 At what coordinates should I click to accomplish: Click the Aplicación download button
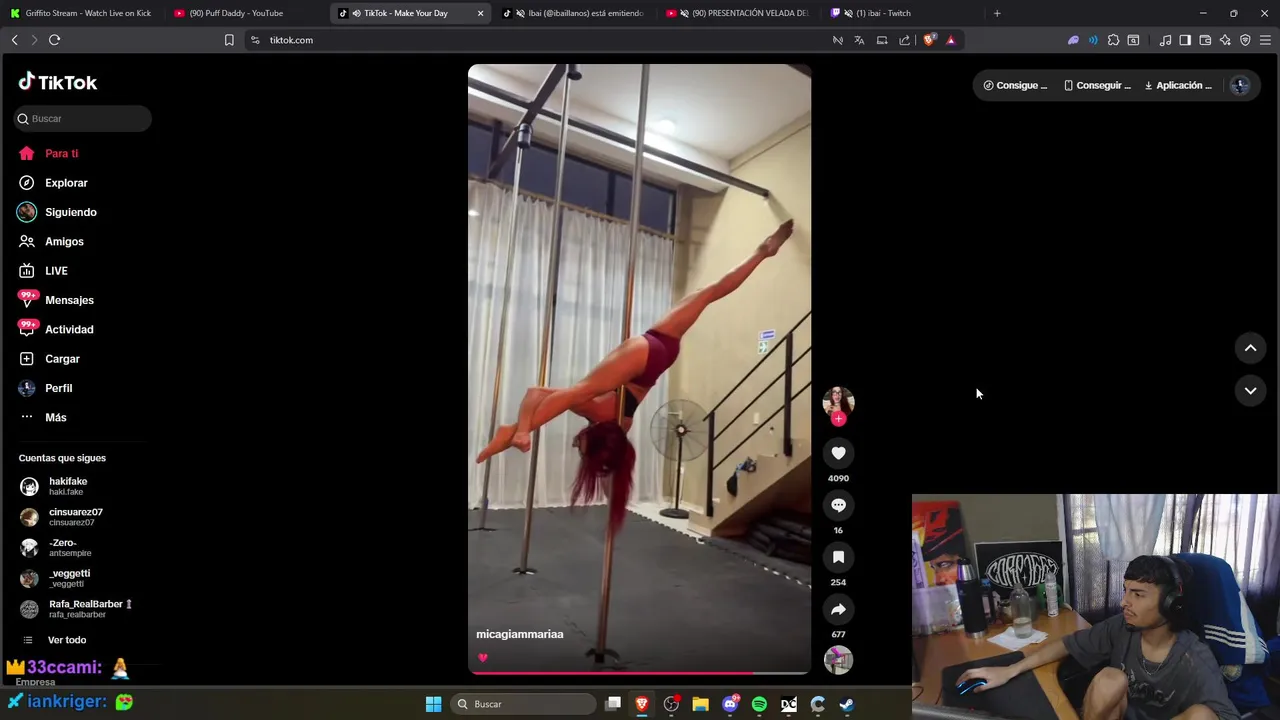coord(1178,85)
